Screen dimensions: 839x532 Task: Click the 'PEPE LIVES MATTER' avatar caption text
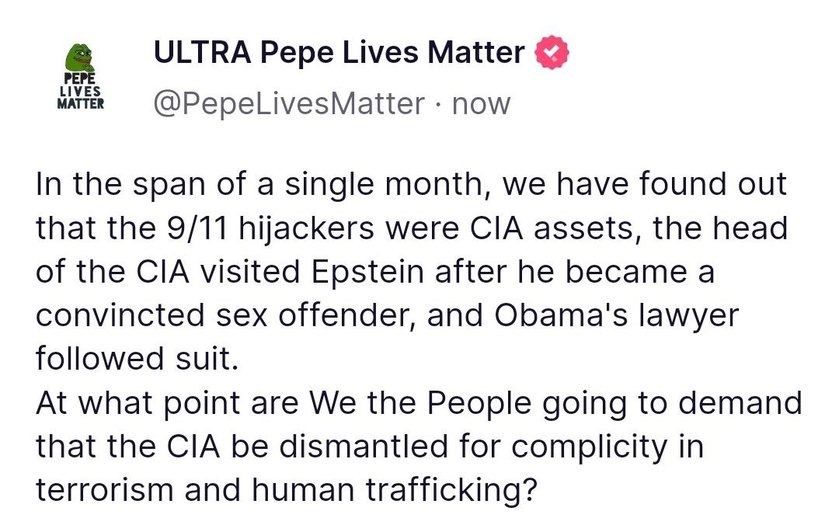(81, 92)
